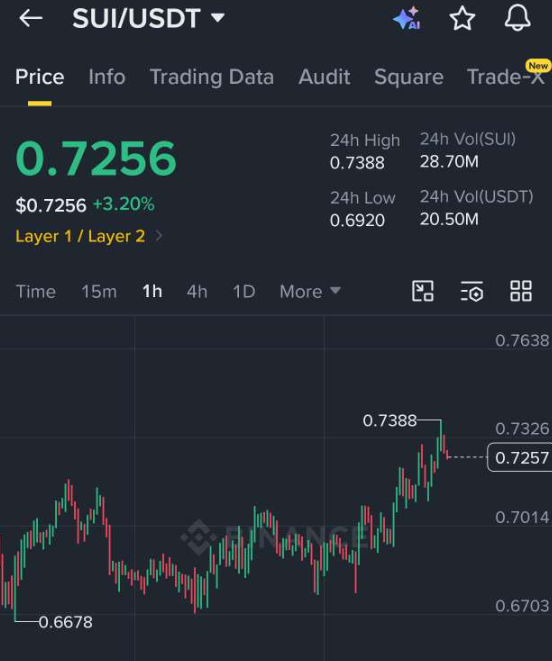The height and width of the screenshot is (661, 552).
Task: Expand the SUI/USDT trading pair dropdown
Action: 218,18
